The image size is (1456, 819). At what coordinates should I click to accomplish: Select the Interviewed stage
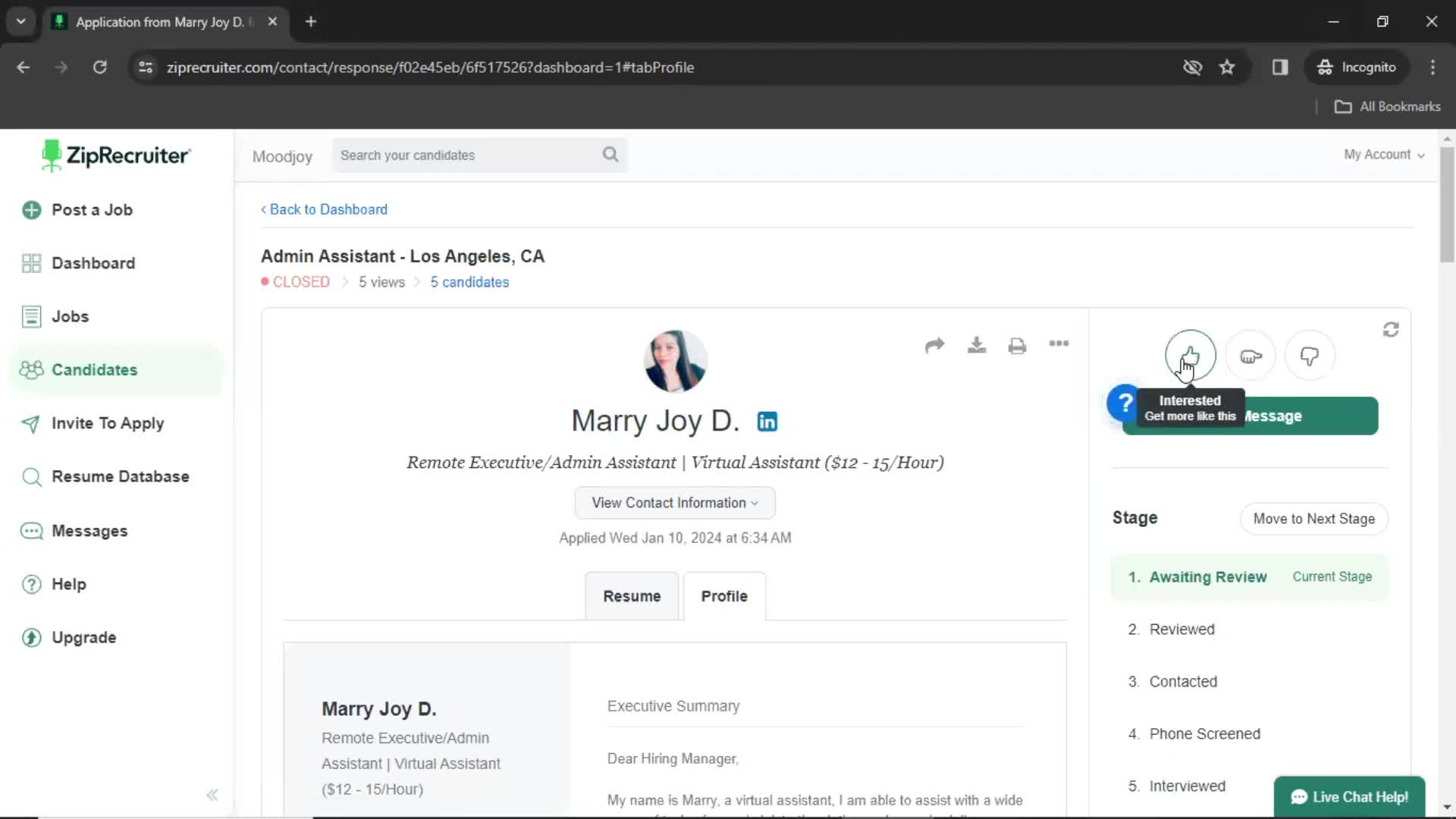(x=1187, y=786)
